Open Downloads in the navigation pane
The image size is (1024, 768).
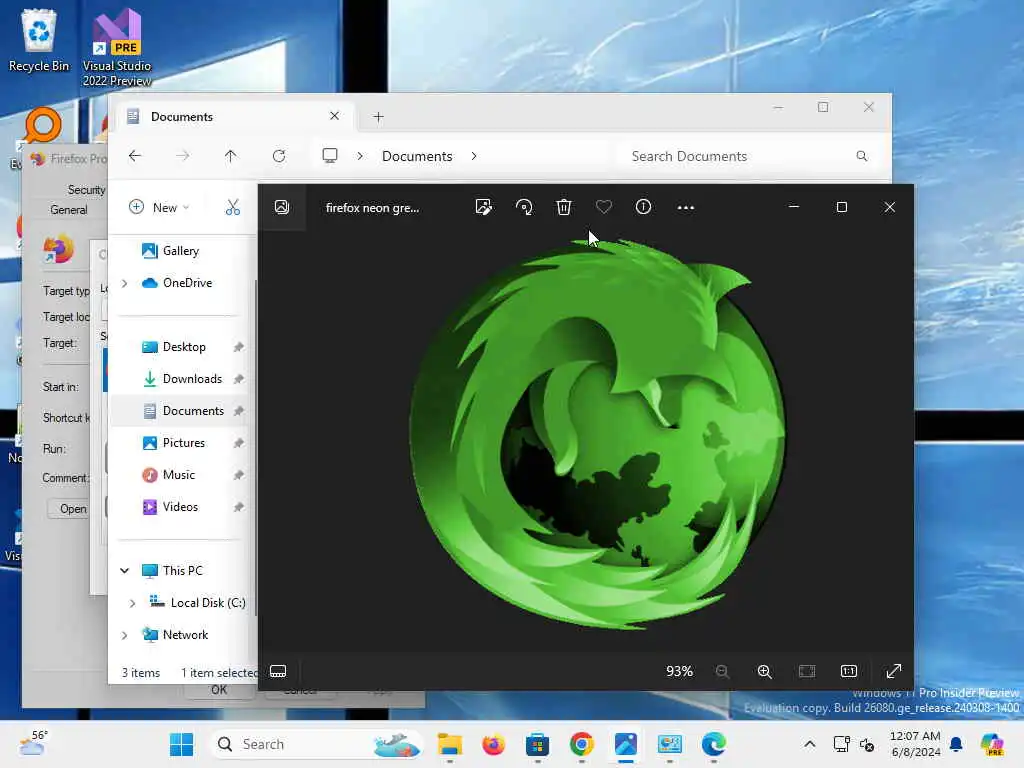pyautogui.click(x=192, y=379)
